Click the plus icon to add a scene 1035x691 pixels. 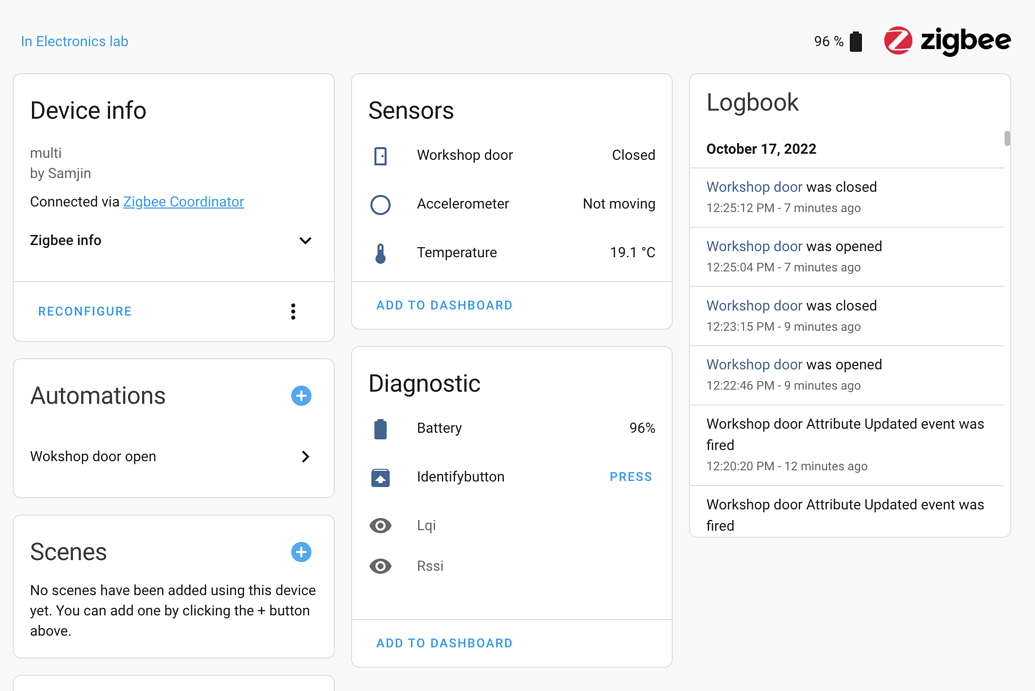tap(301, 551)
